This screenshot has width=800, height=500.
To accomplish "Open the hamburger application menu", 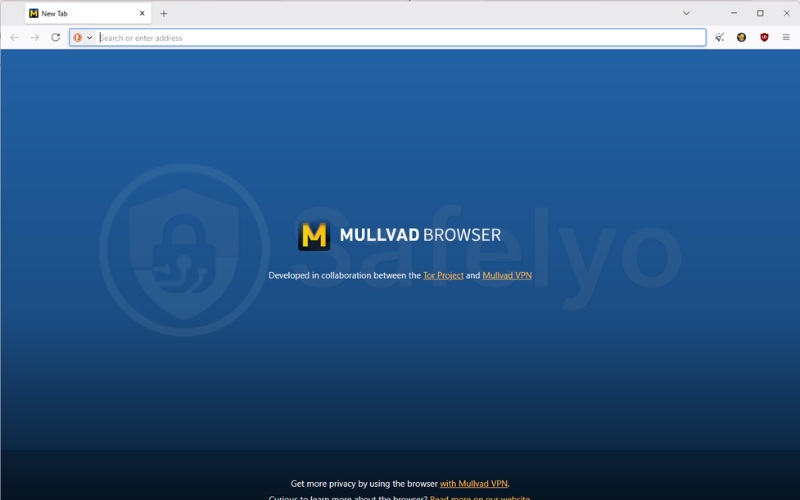I will pyautogui.click(x=786, y=37).
